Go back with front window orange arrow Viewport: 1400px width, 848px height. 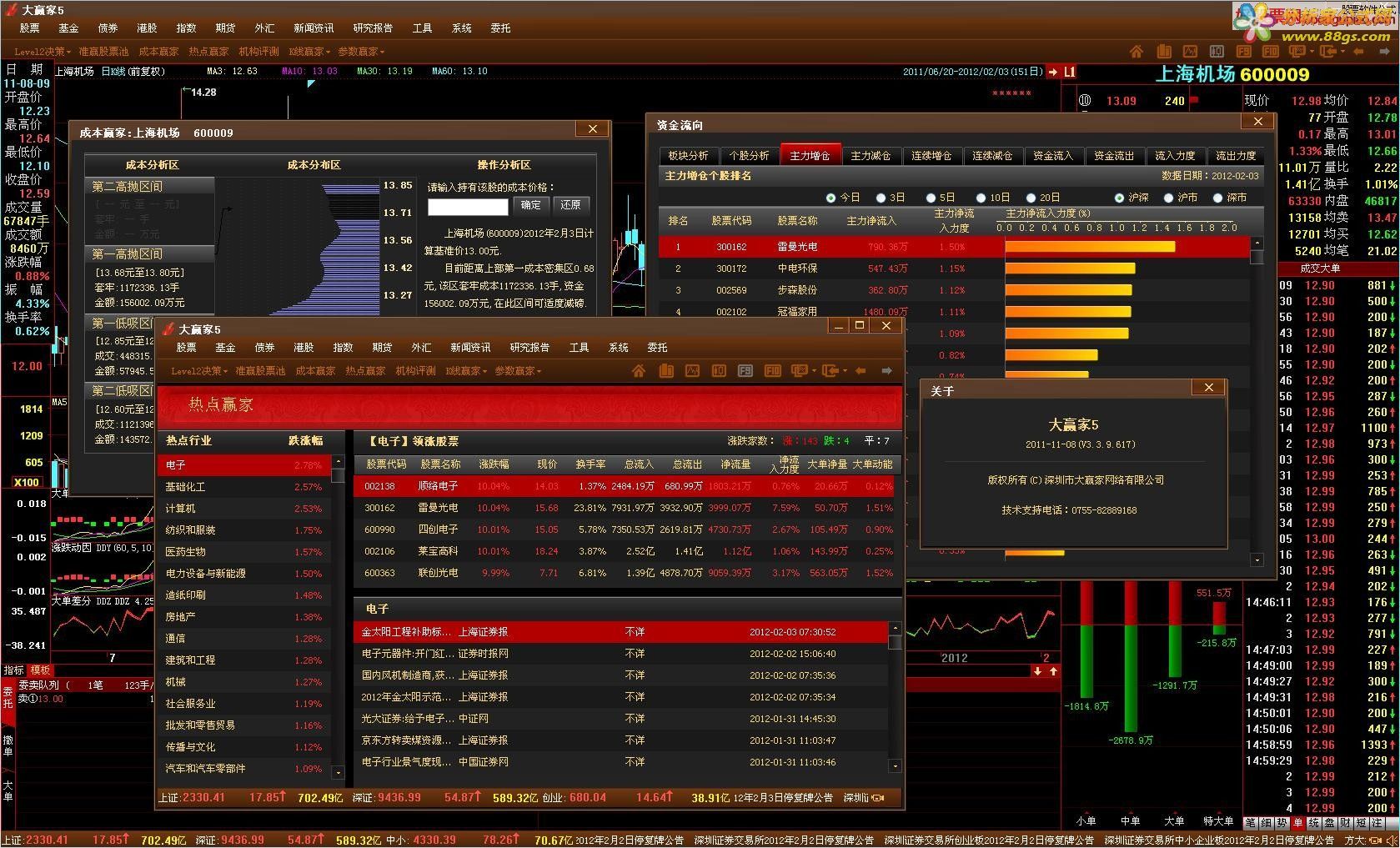pos(861,371)
